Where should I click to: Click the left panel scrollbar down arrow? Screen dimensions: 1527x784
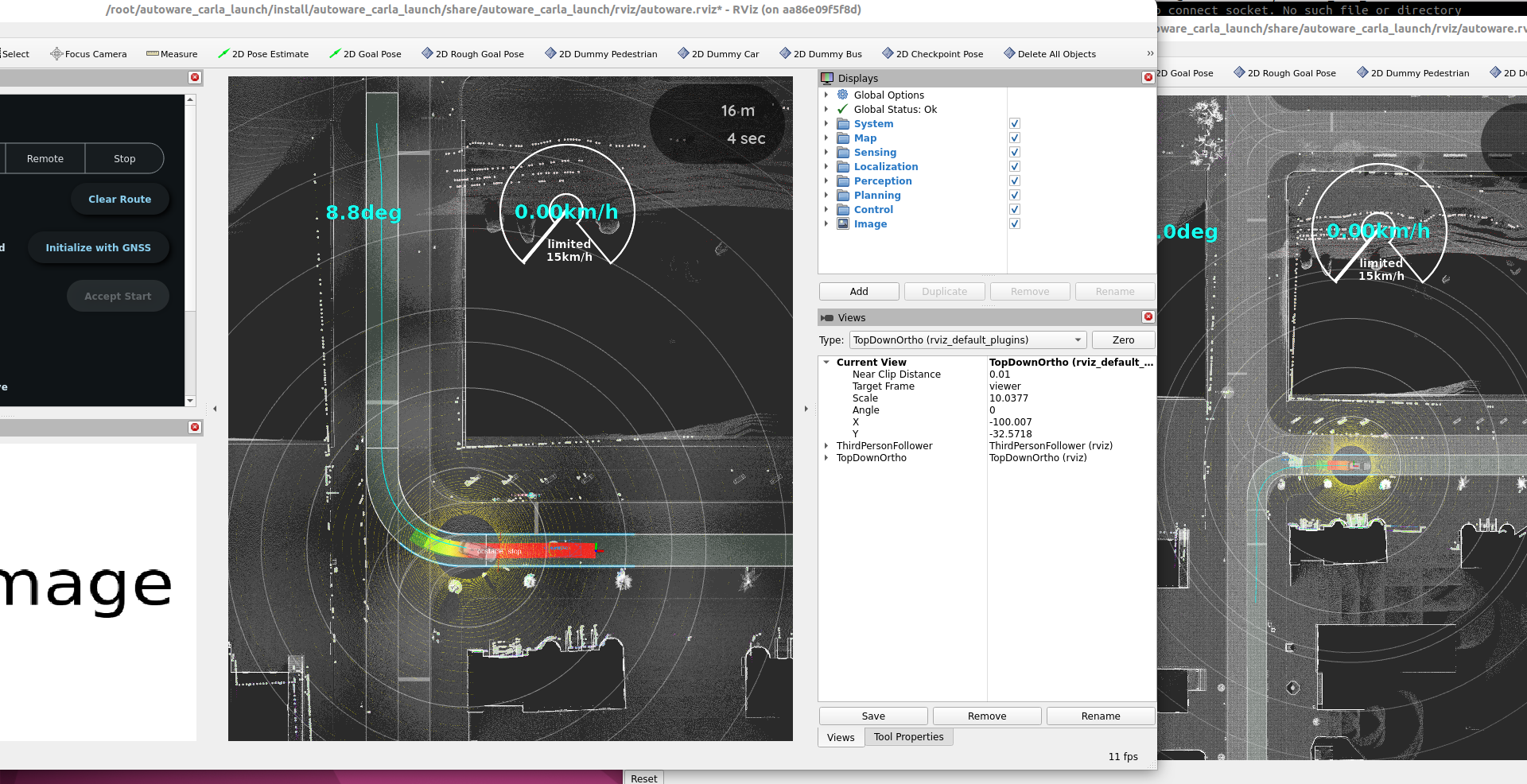[190, 401]
